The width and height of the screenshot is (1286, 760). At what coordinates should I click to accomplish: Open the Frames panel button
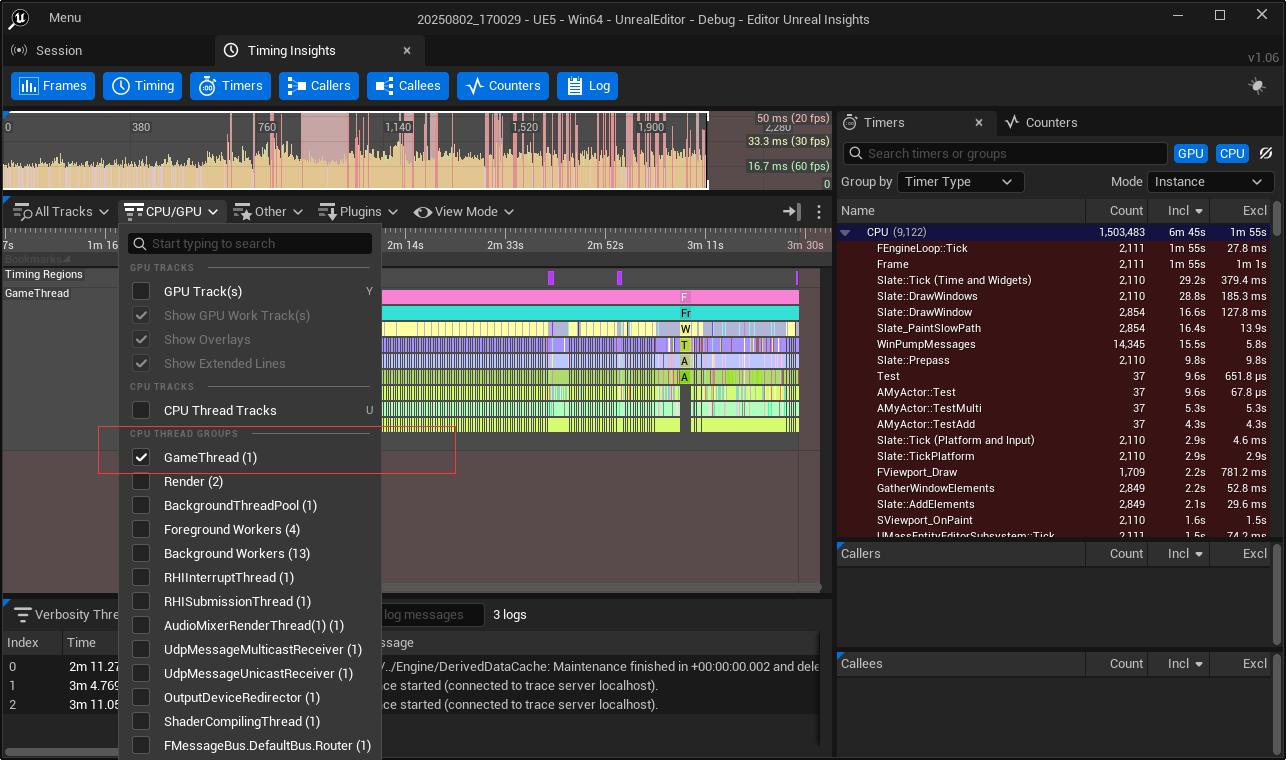(53, 86)
